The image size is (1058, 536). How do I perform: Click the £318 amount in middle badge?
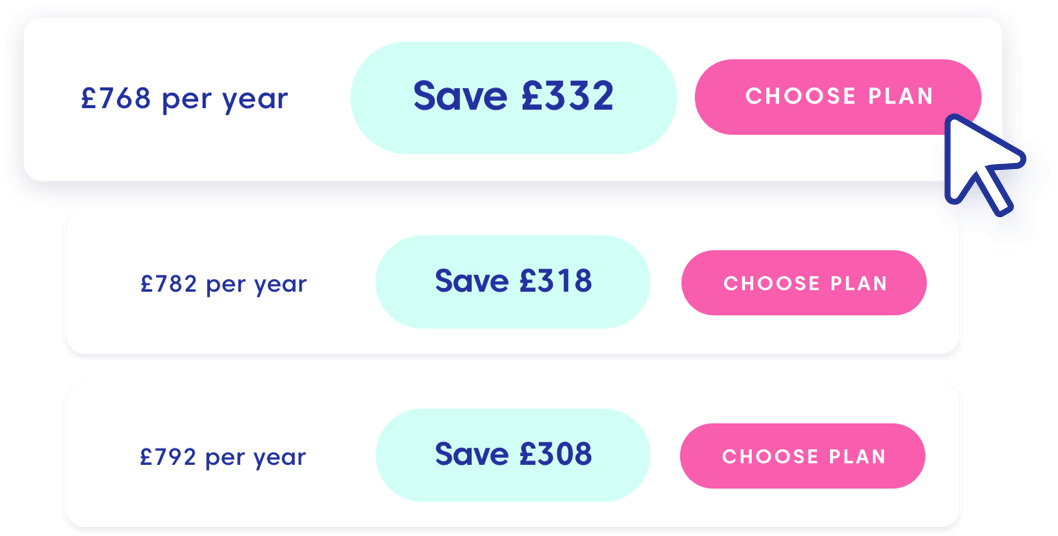pos(555,281)
